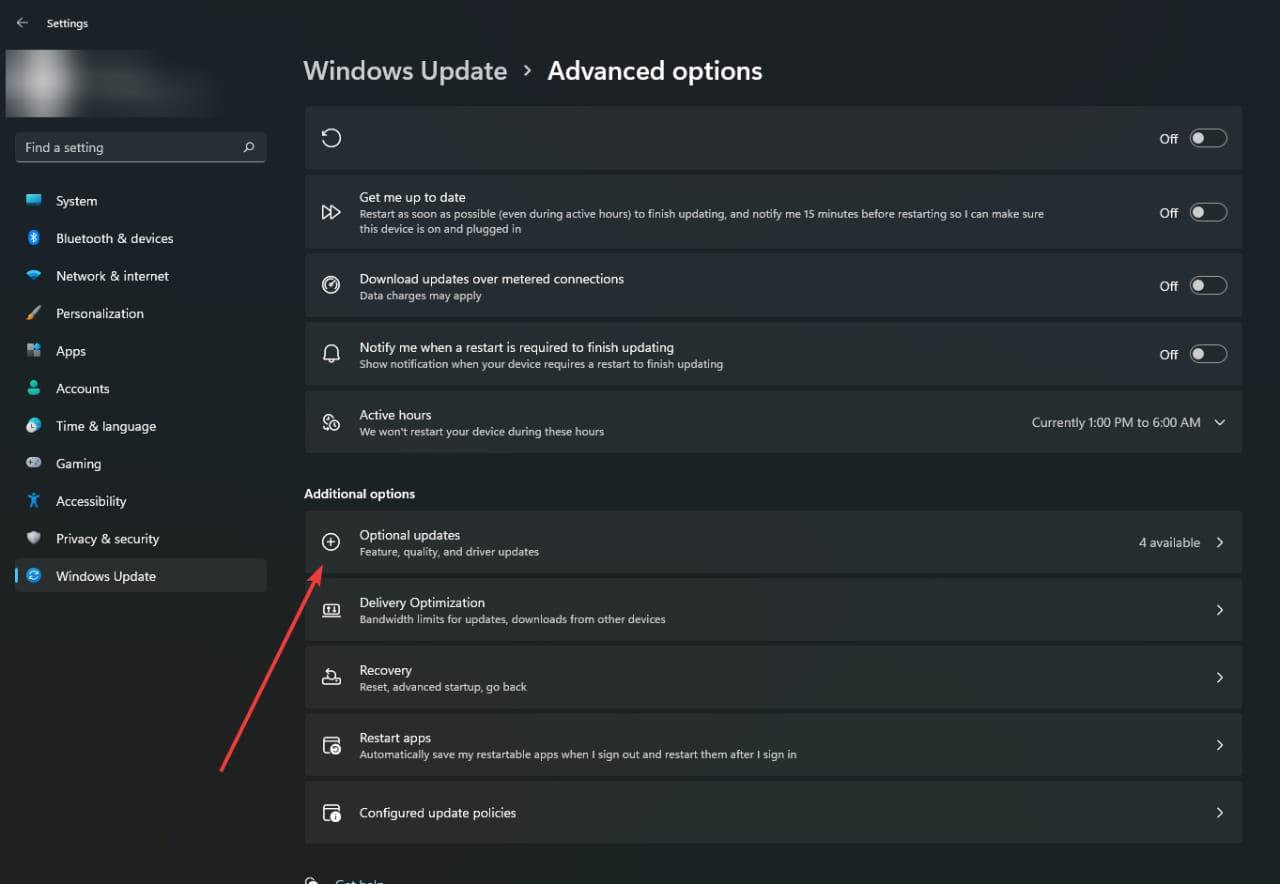The image size is (1280, 884).
Task: Turn on Download updates over metered connections
Action: tap(1208, 286)
